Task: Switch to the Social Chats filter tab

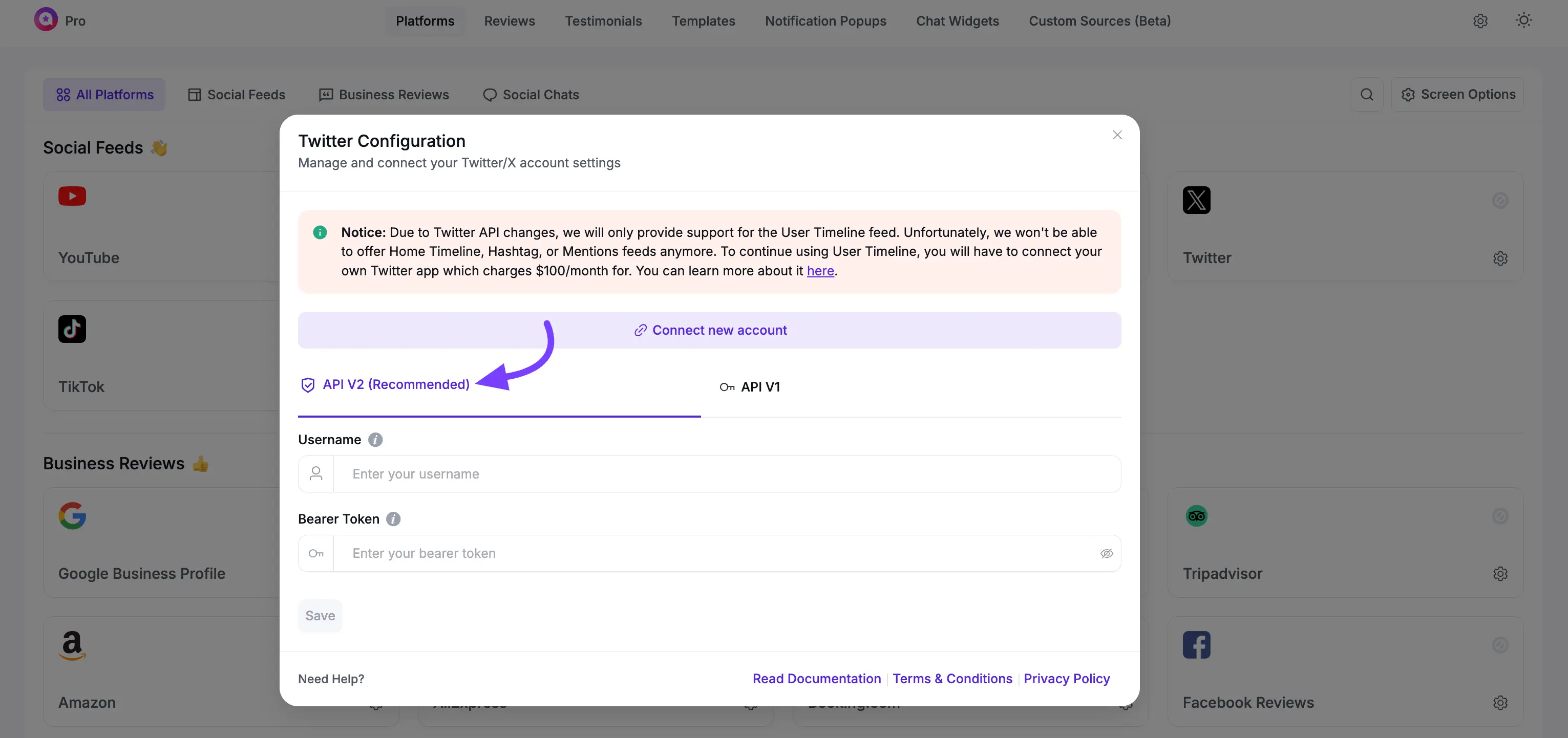Action: coord(530,94)
